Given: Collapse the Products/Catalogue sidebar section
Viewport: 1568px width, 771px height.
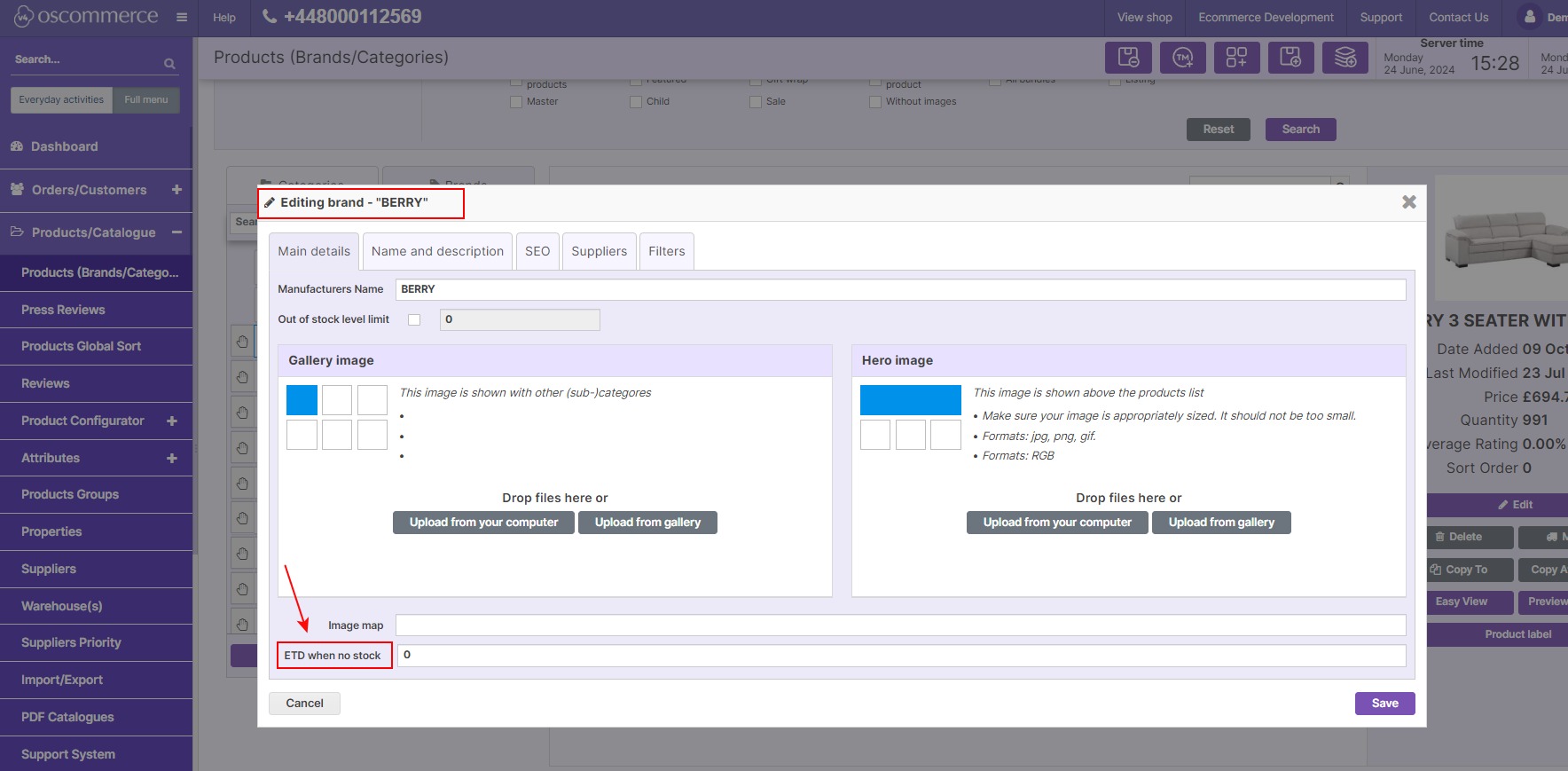Looking at the screenshot, I should [176, 232].
